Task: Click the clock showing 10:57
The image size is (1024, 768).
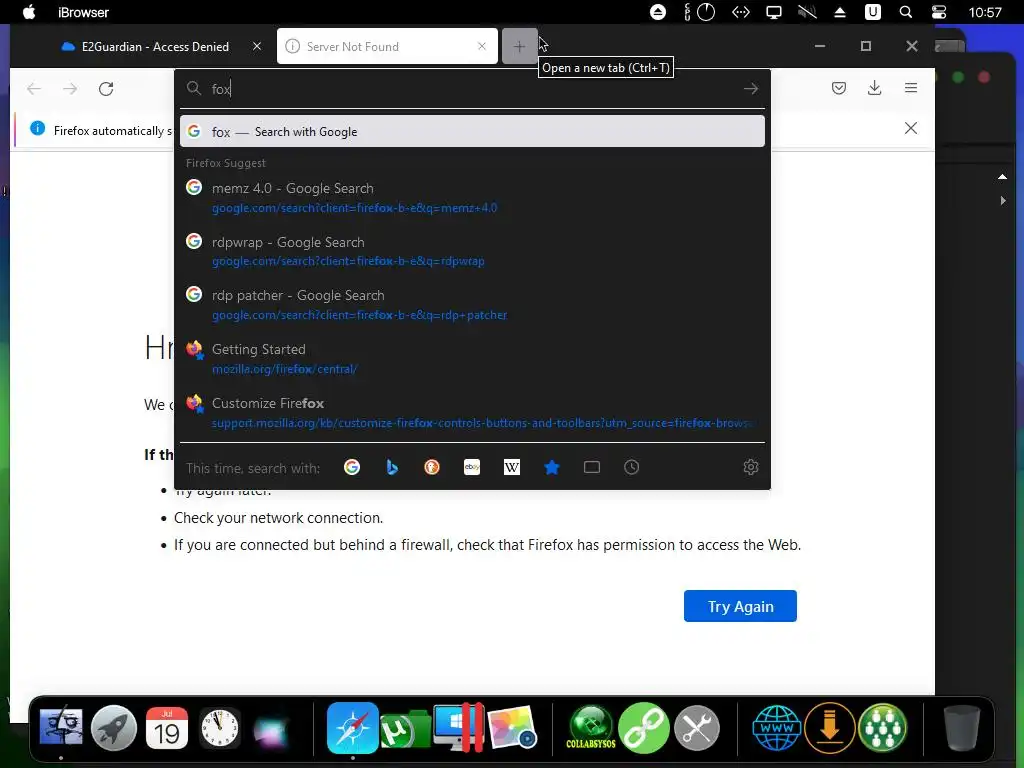Action: pos(985,12)
